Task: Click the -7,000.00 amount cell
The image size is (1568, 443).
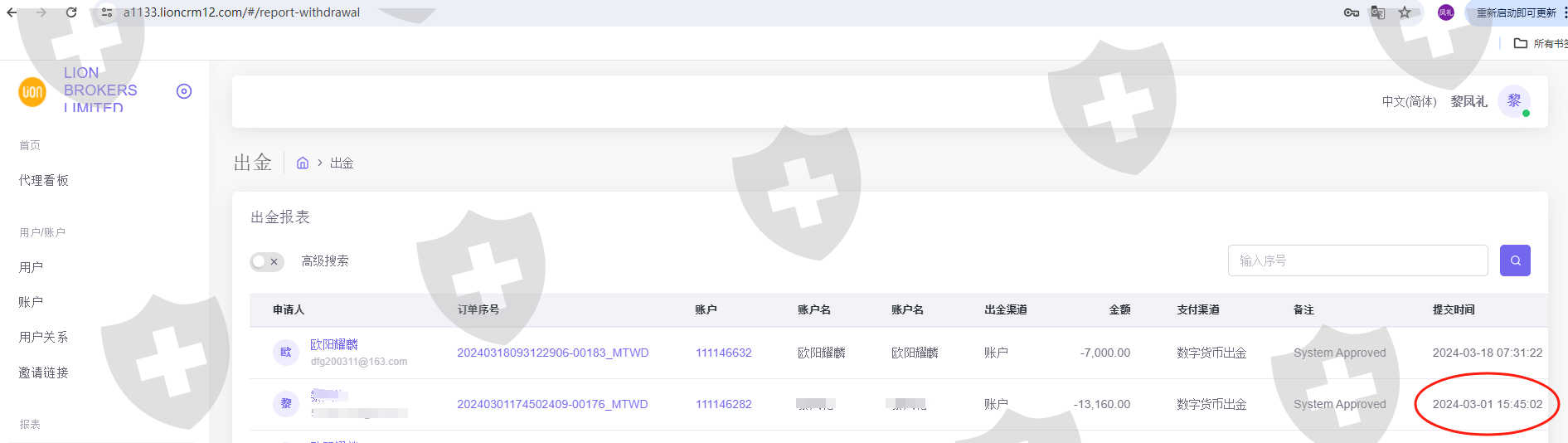Action: (x=1105, y=353)
